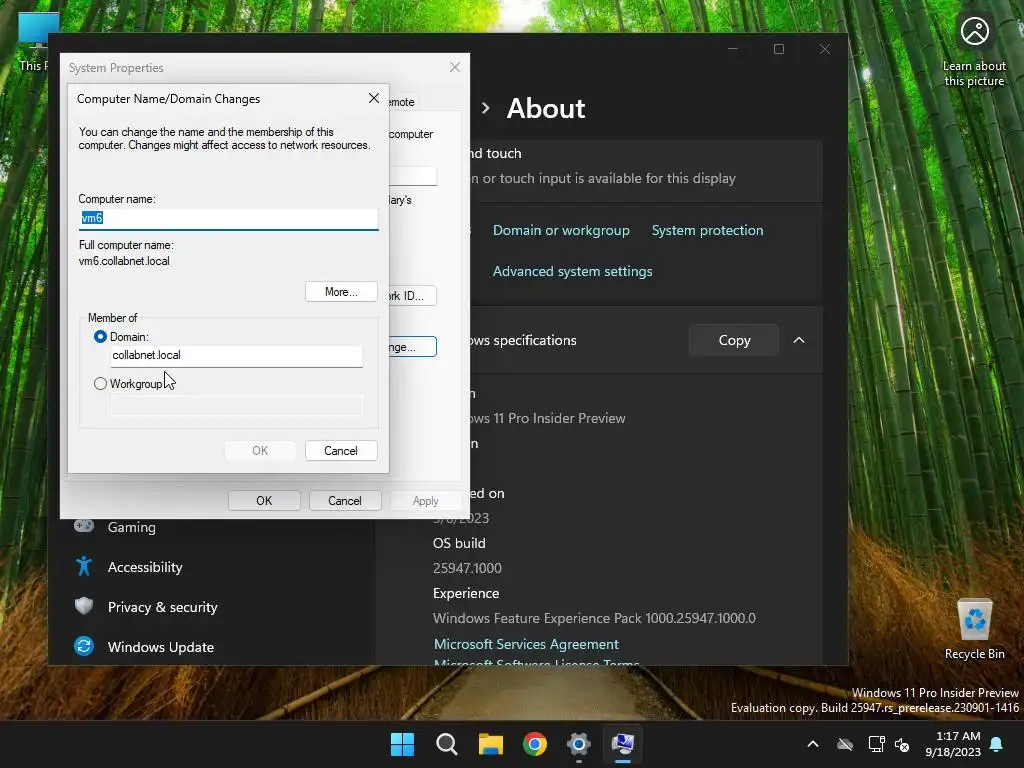Open Gaming in Settings sidebar

(x=132, y=528)
